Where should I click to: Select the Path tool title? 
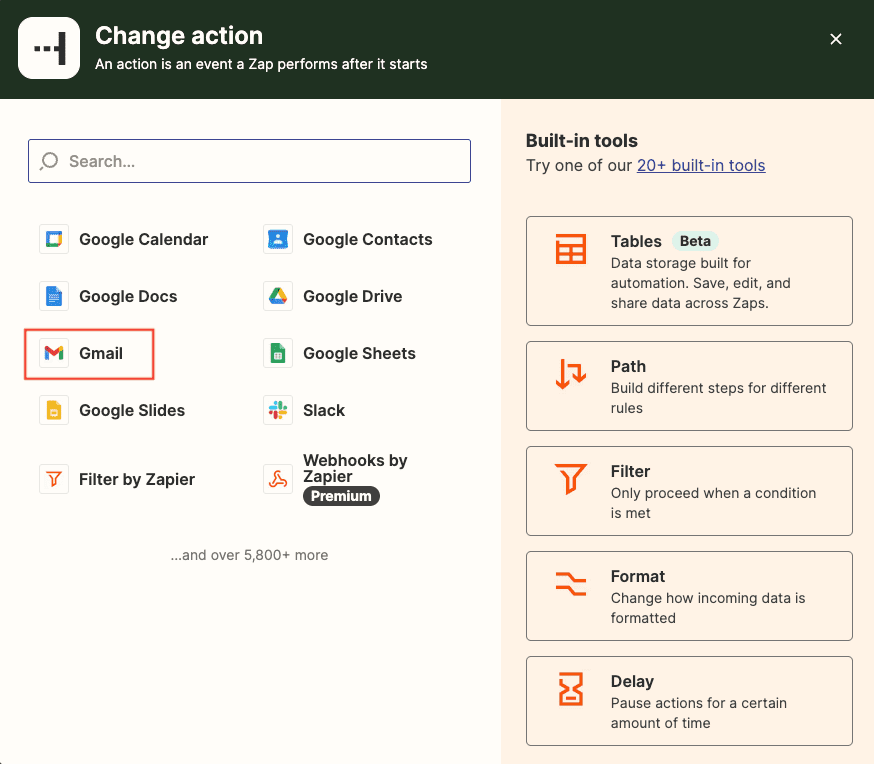pyautogui.click(x=628, y=367)
